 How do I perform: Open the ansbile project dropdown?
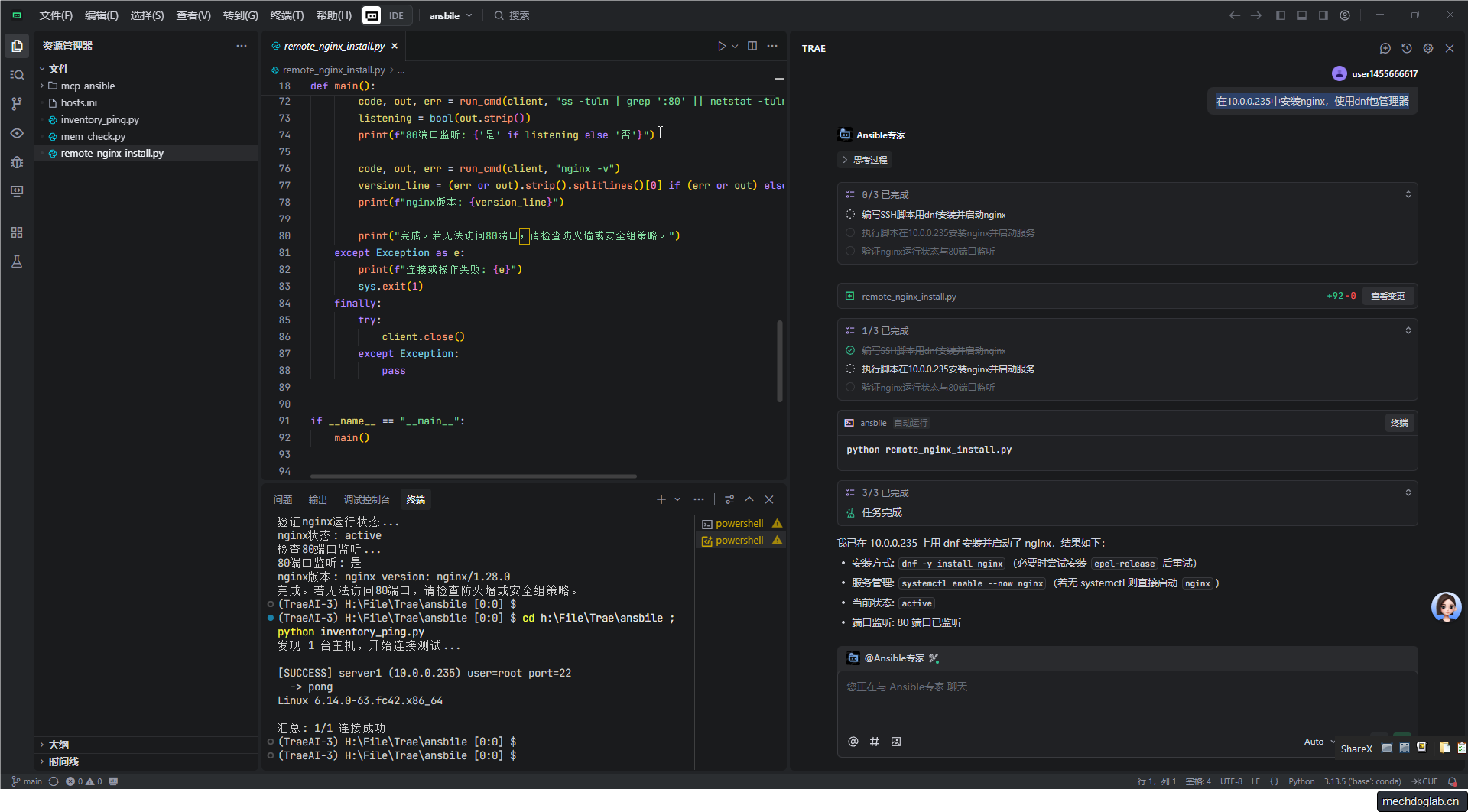[450, 15]
